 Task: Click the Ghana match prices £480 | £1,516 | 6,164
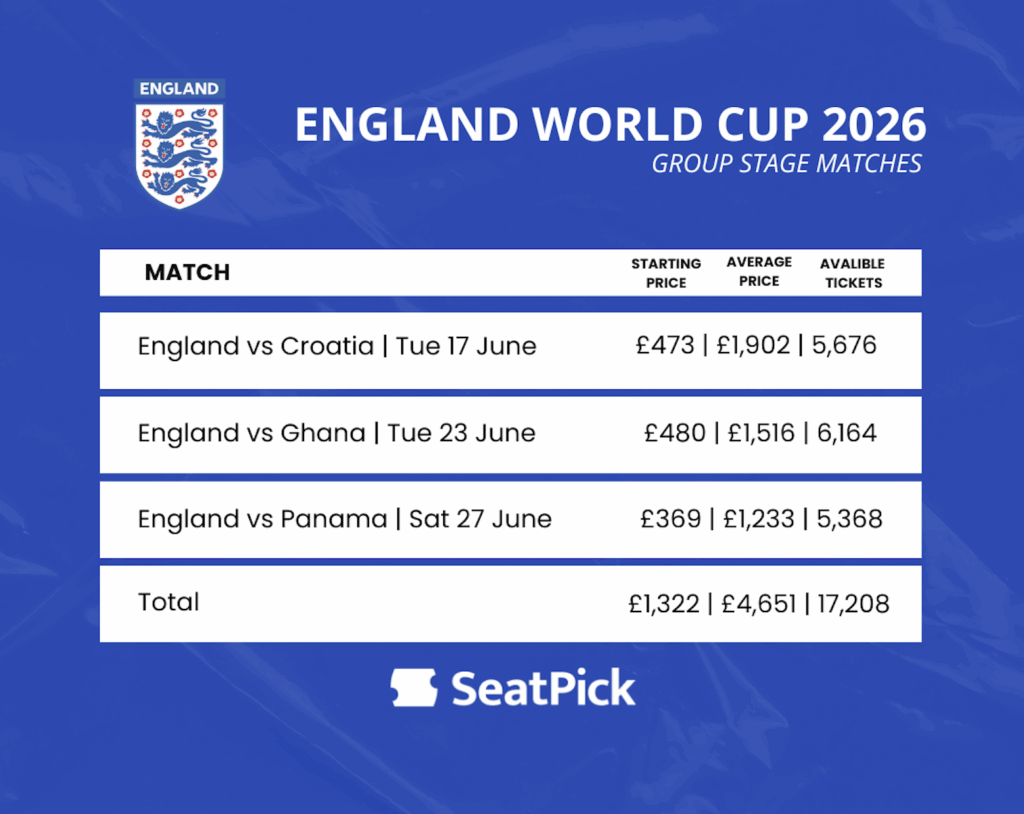pyautogui.click(x=760, y=433)
